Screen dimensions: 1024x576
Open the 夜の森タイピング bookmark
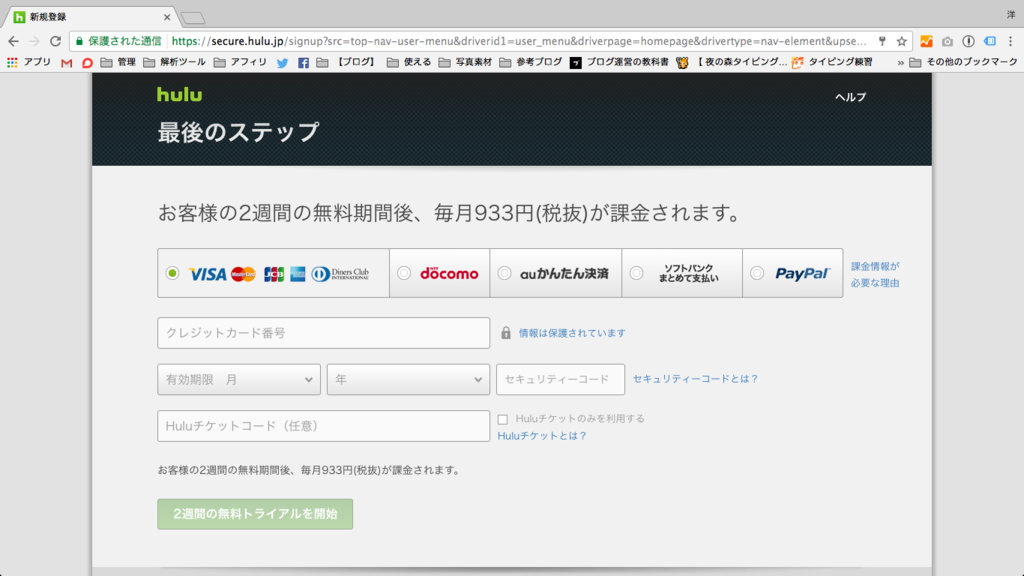(732, 62)
